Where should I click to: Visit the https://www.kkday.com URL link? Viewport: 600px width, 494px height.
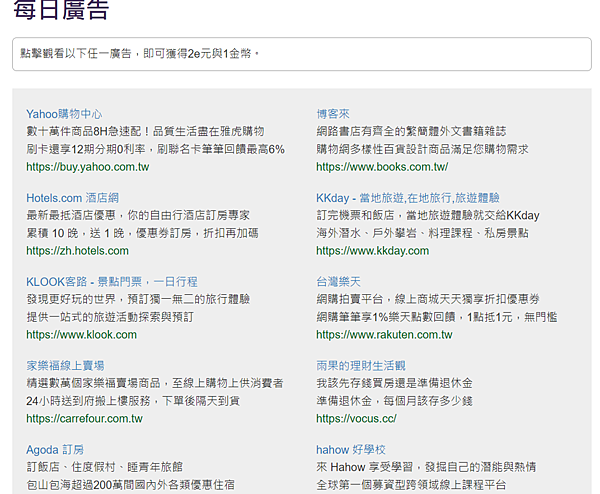click(x=372, y=251)
